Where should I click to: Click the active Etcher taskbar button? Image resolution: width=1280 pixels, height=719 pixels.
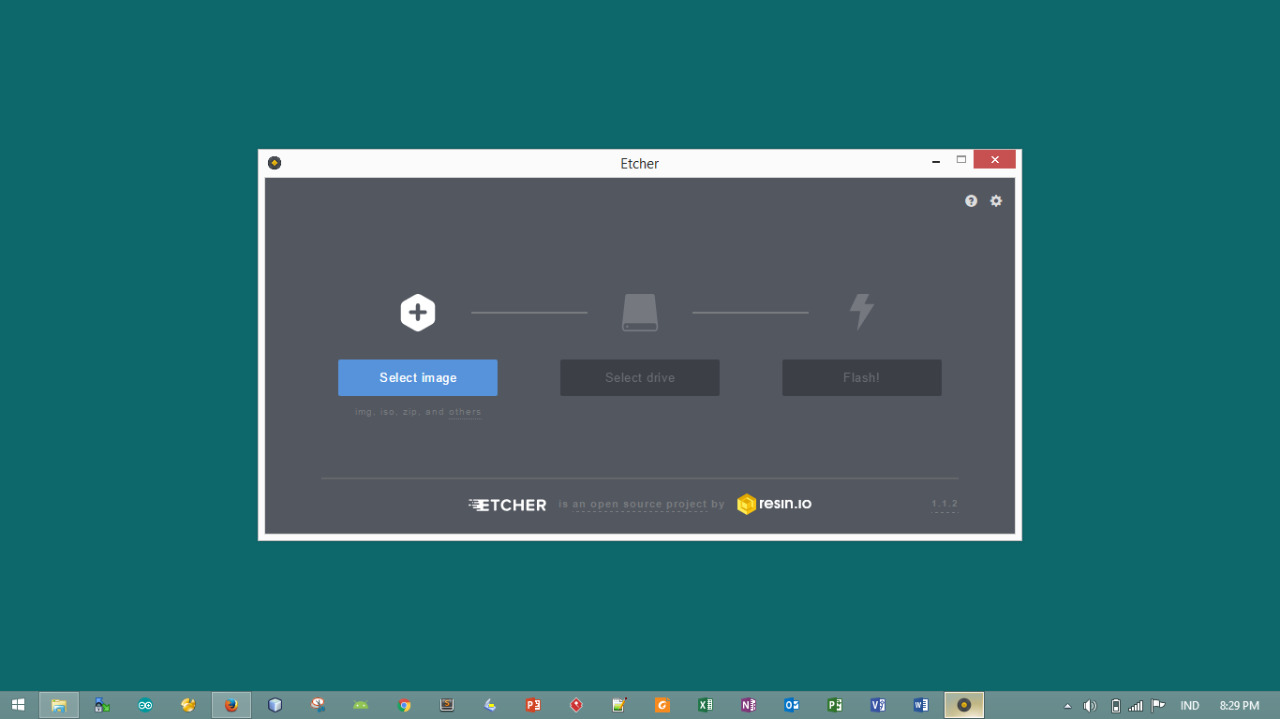(964, 705)
